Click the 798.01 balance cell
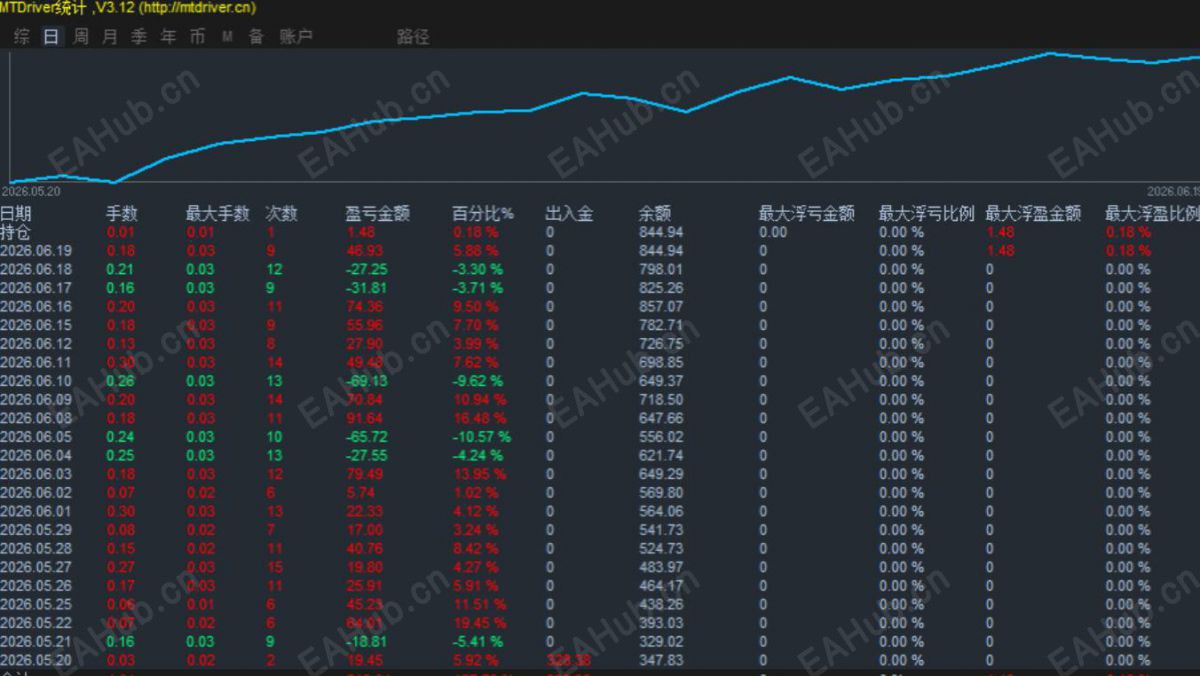1200x676 pixels. click(x=661, y=269)
